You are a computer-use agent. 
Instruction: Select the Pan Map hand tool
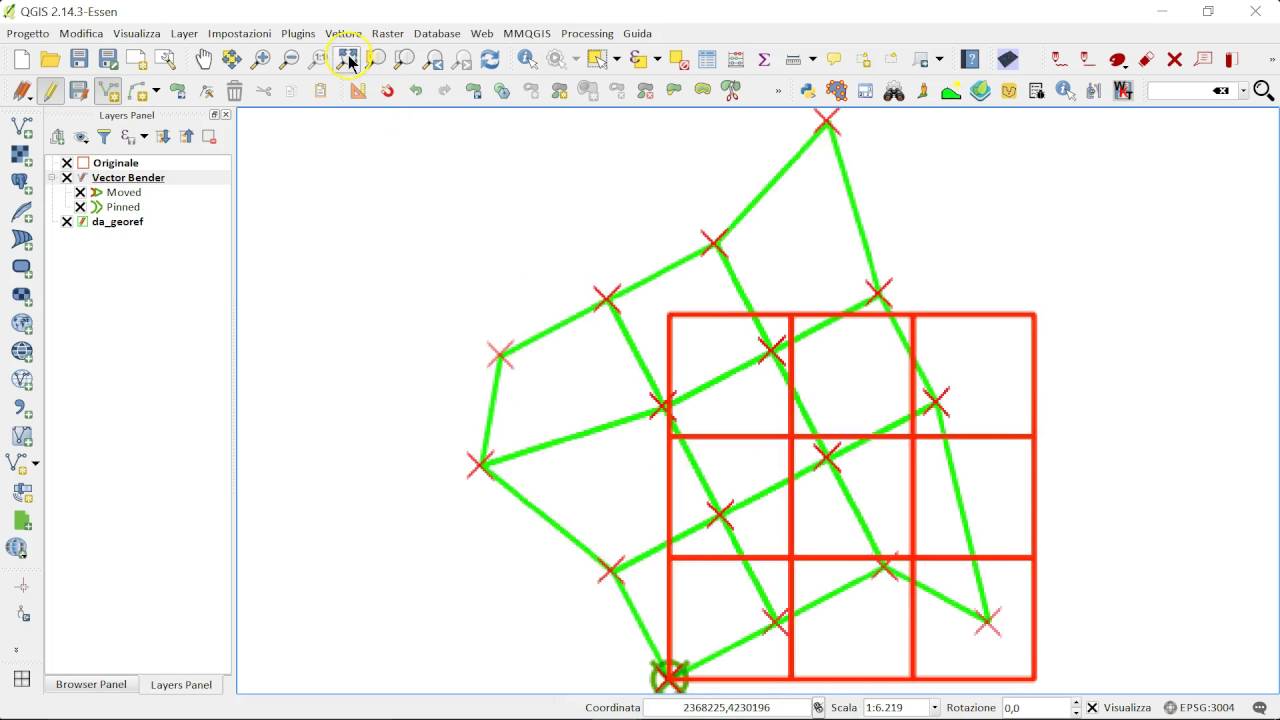203,60
